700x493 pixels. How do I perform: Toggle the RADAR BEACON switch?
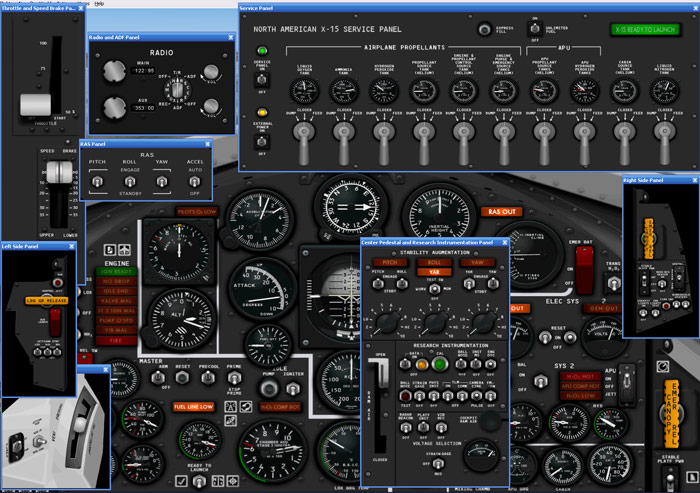pyautogui.click(x=405, y=427)
